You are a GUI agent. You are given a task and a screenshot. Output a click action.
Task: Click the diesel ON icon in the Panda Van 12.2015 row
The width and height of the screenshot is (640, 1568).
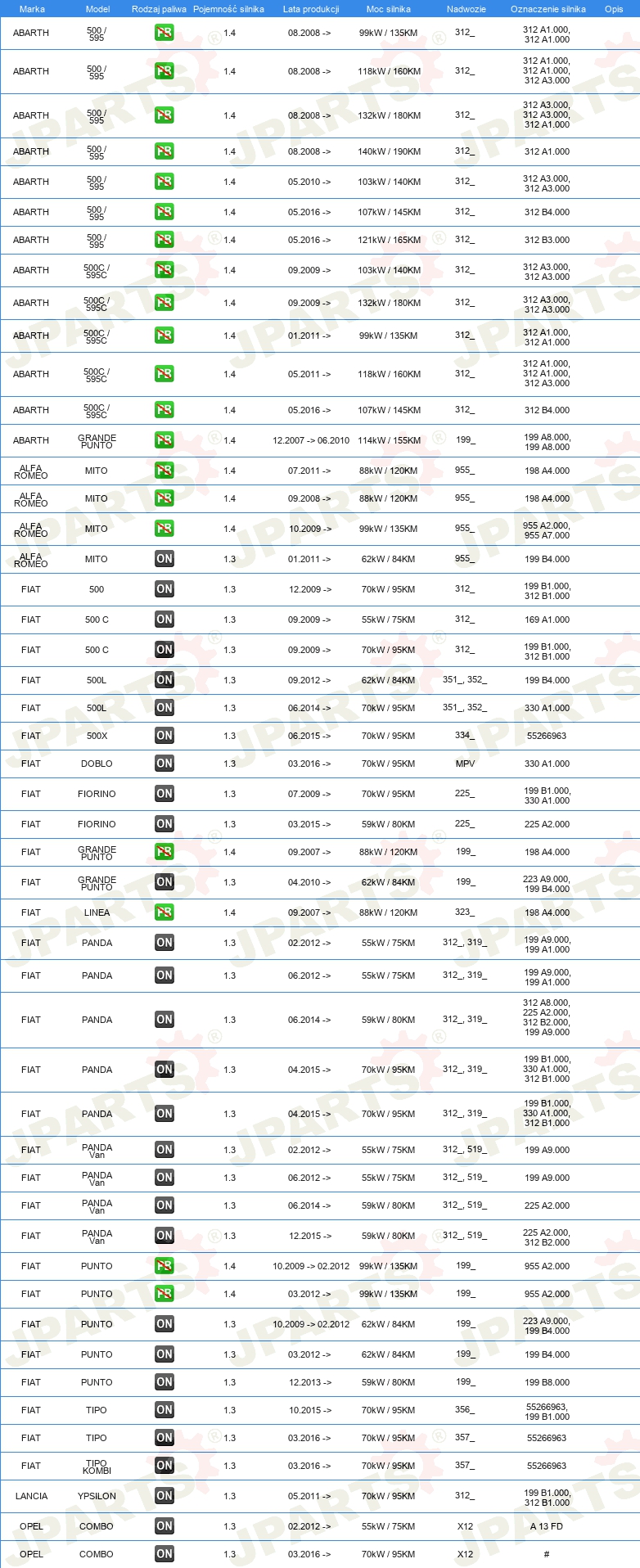click(165, 1236)
